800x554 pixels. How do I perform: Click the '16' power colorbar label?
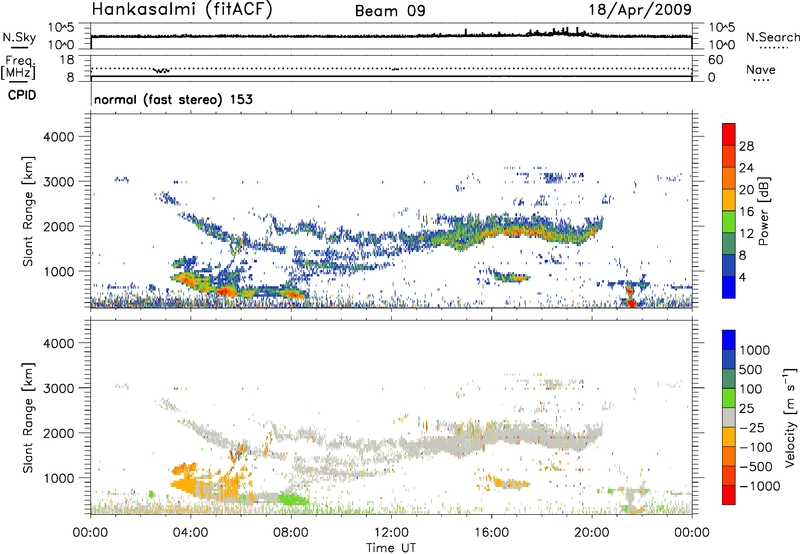[x=746, y=212]
